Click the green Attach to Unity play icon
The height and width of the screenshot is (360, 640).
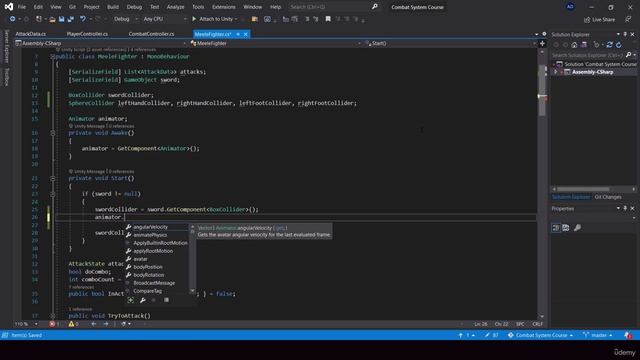click(x=194, y=19)
